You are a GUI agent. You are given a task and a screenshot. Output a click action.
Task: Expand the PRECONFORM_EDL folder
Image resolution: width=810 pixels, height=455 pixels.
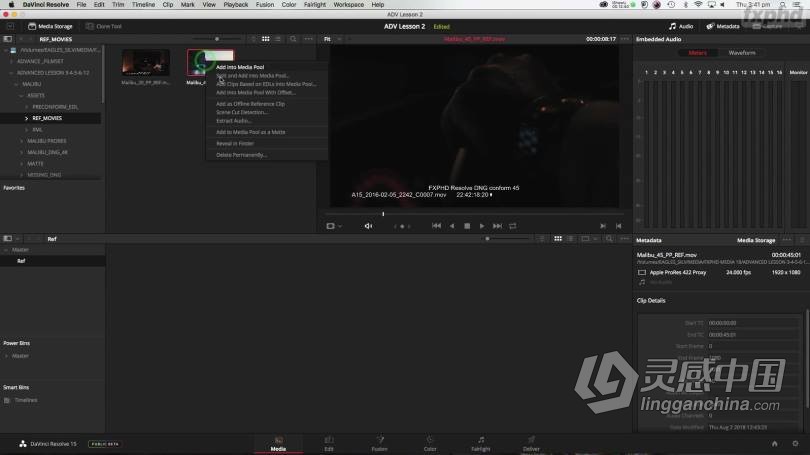click(x=27, y=106)
